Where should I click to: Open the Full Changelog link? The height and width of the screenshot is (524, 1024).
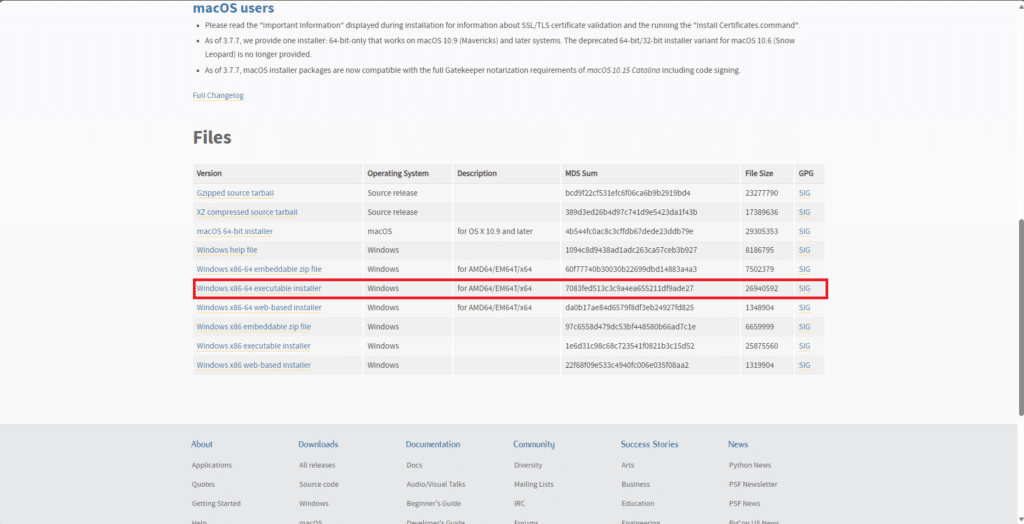[x=218, y=95]
